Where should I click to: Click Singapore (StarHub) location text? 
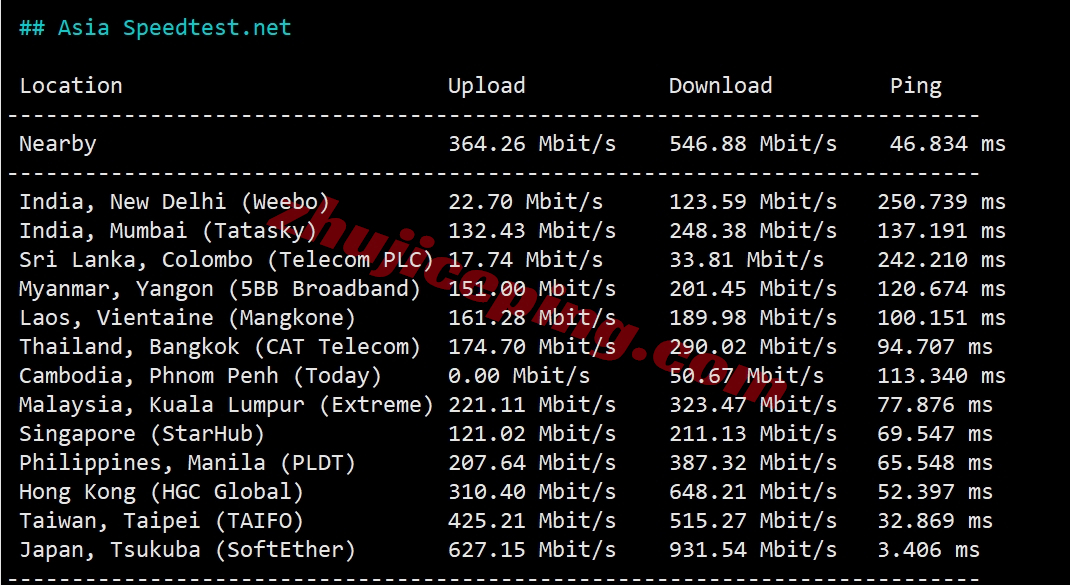tap(142, 434)
